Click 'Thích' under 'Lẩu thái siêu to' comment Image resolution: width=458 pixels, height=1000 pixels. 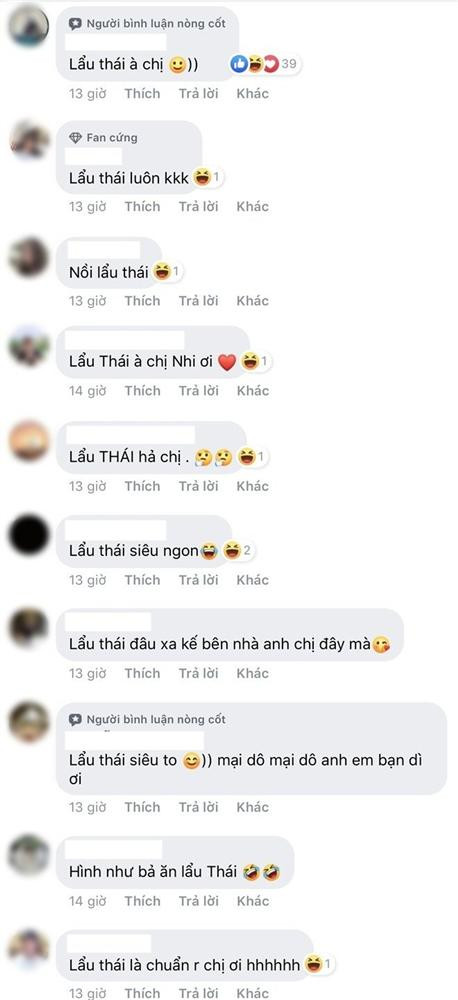(x=142, y=807)
